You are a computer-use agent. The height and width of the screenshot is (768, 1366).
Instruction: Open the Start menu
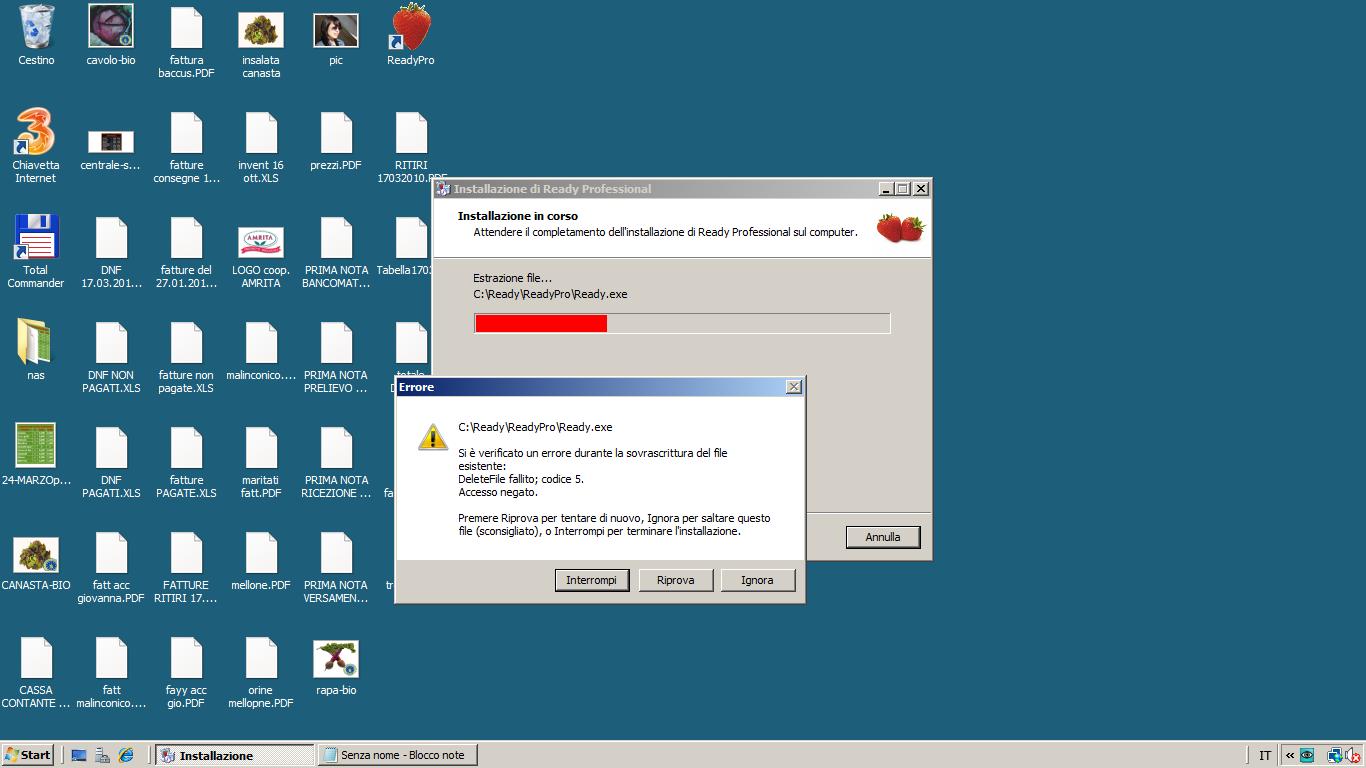point(28,755)
